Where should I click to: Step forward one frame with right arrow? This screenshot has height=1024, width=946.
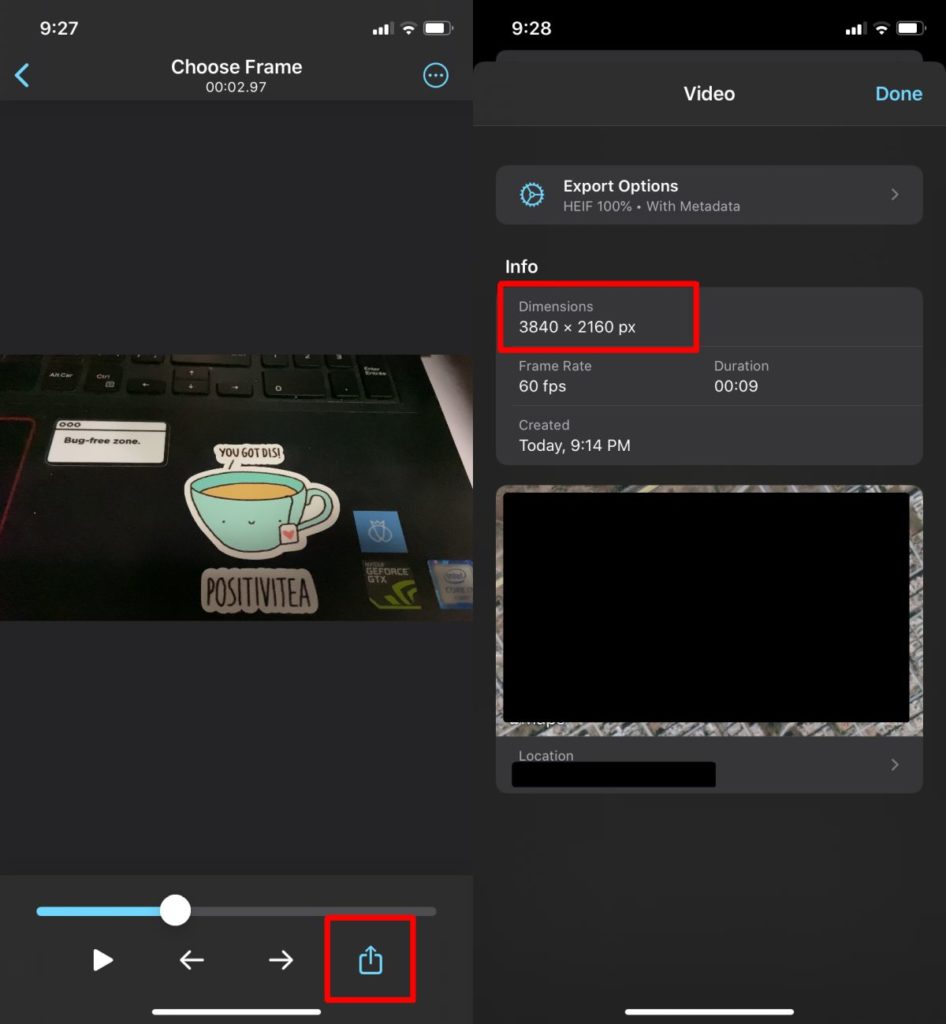281,960
